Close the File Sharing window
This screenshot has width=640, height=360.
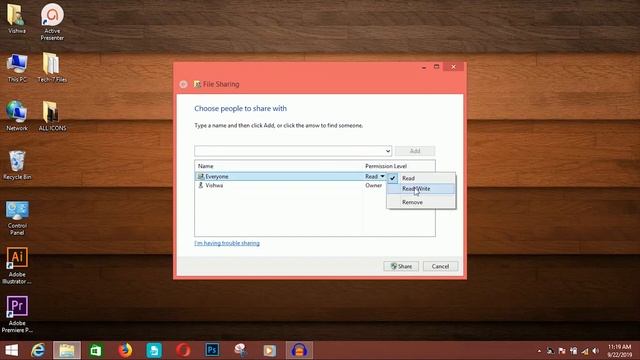tap(453, 67)
